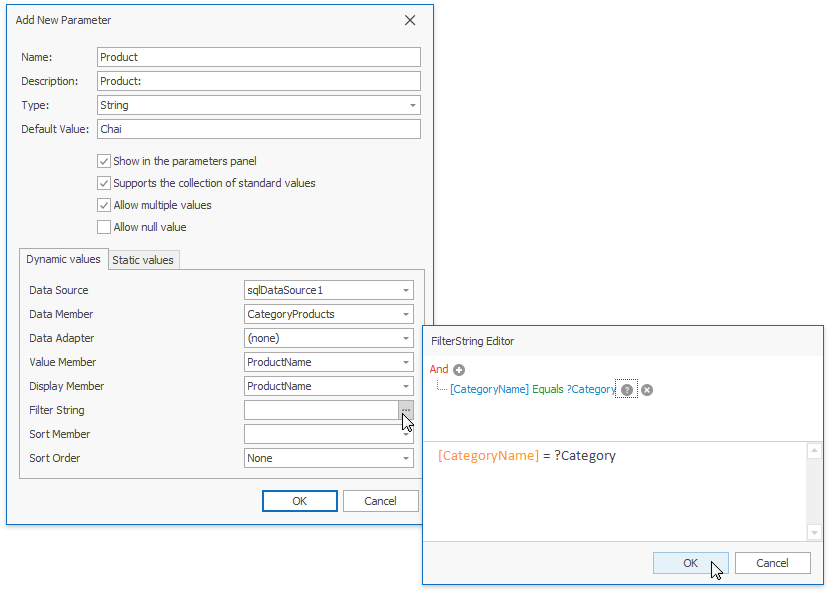The height and width of the screenshot is (593, 830).
Task: Enable Allow null value option
Action: point(104,227)
